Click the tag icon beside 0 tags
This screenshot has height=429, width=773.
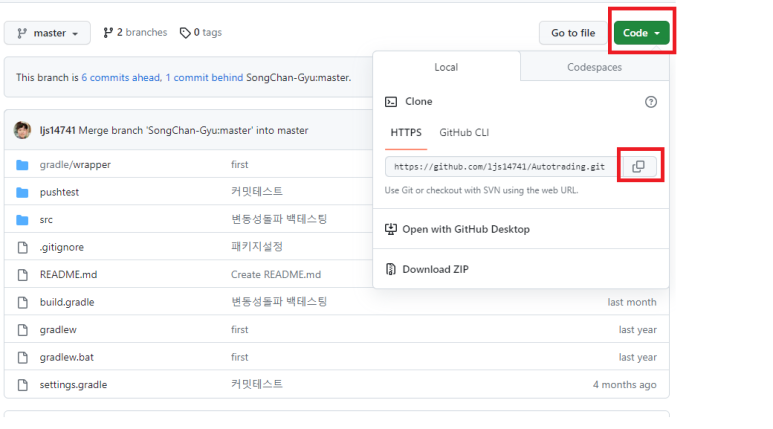[x=185, y=33]
